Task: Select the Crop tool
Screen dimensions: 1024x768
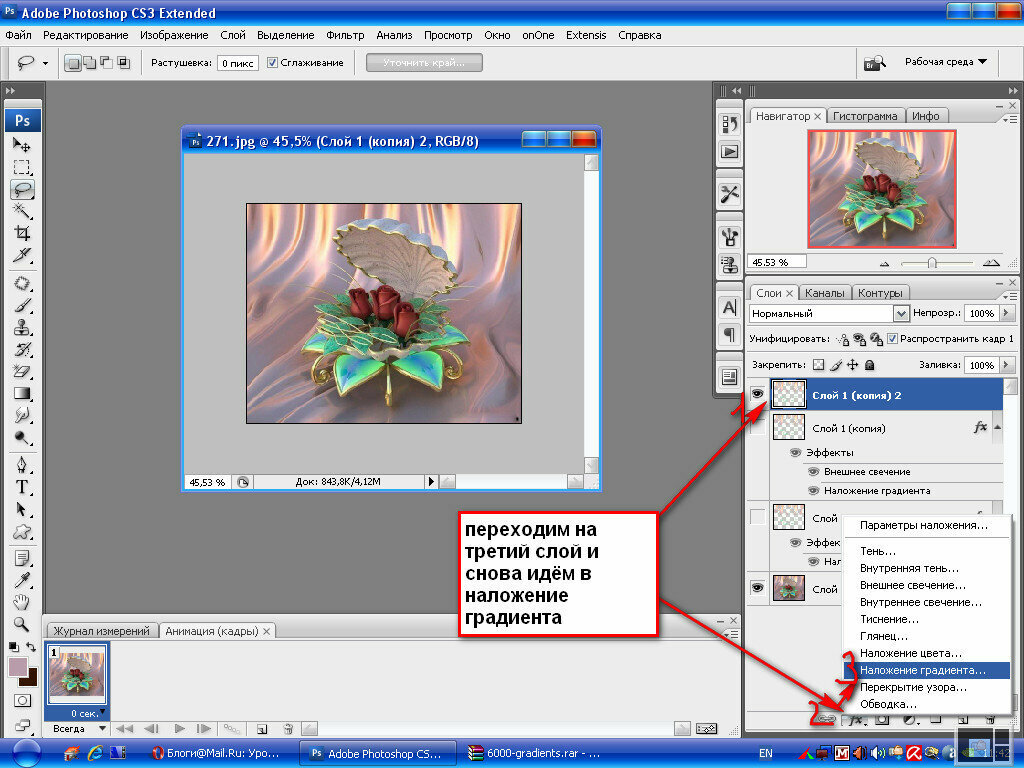Action: tap(22, 233)
